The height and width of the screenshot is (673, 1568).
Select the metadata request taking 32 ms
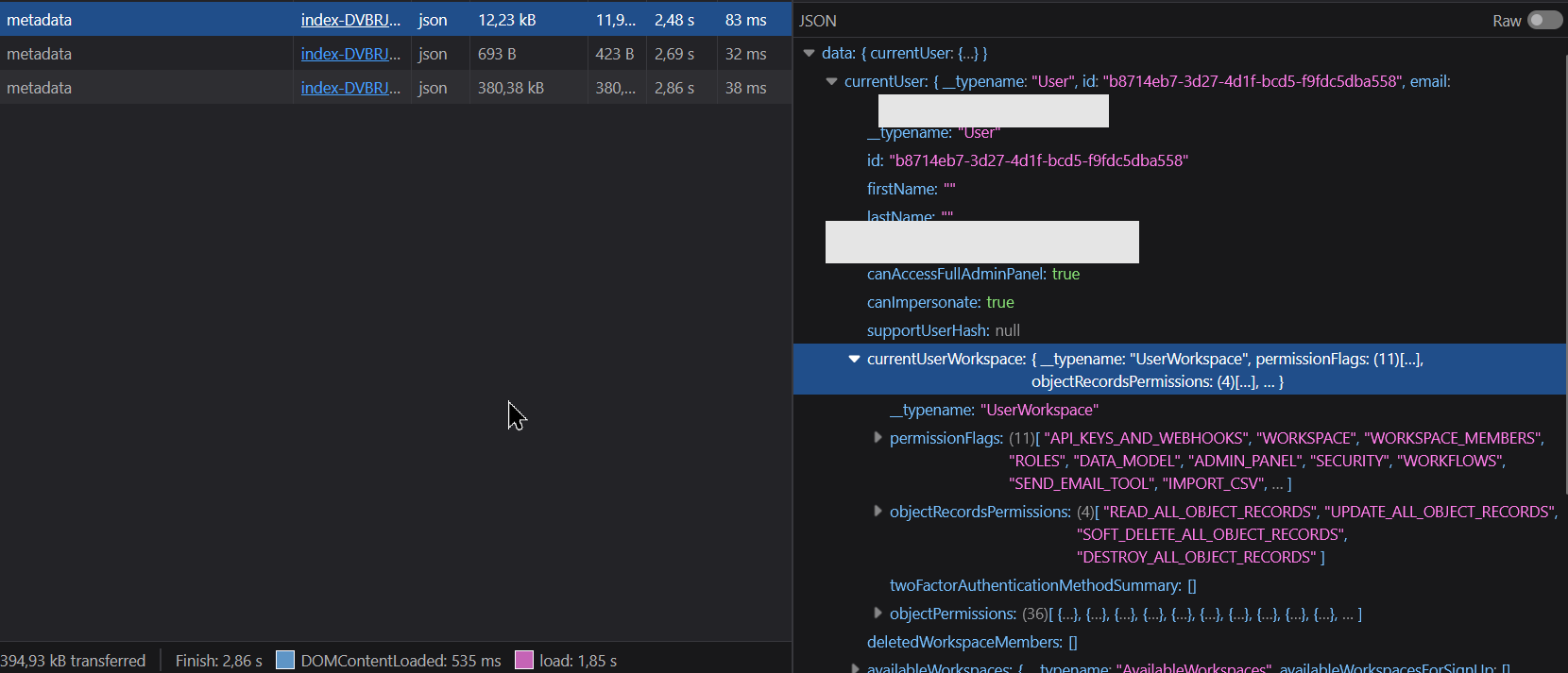(x=396, y=54)
